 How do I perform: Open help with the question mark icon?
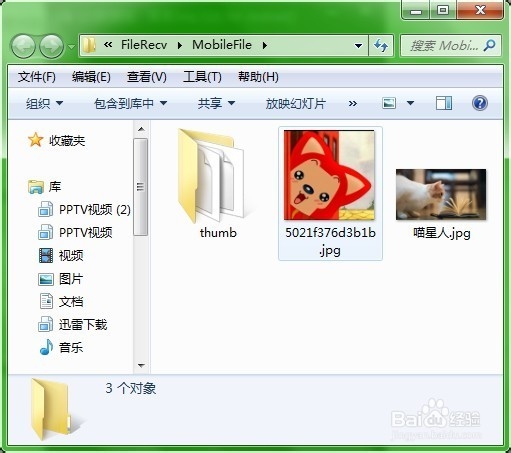tap(480, 103)
